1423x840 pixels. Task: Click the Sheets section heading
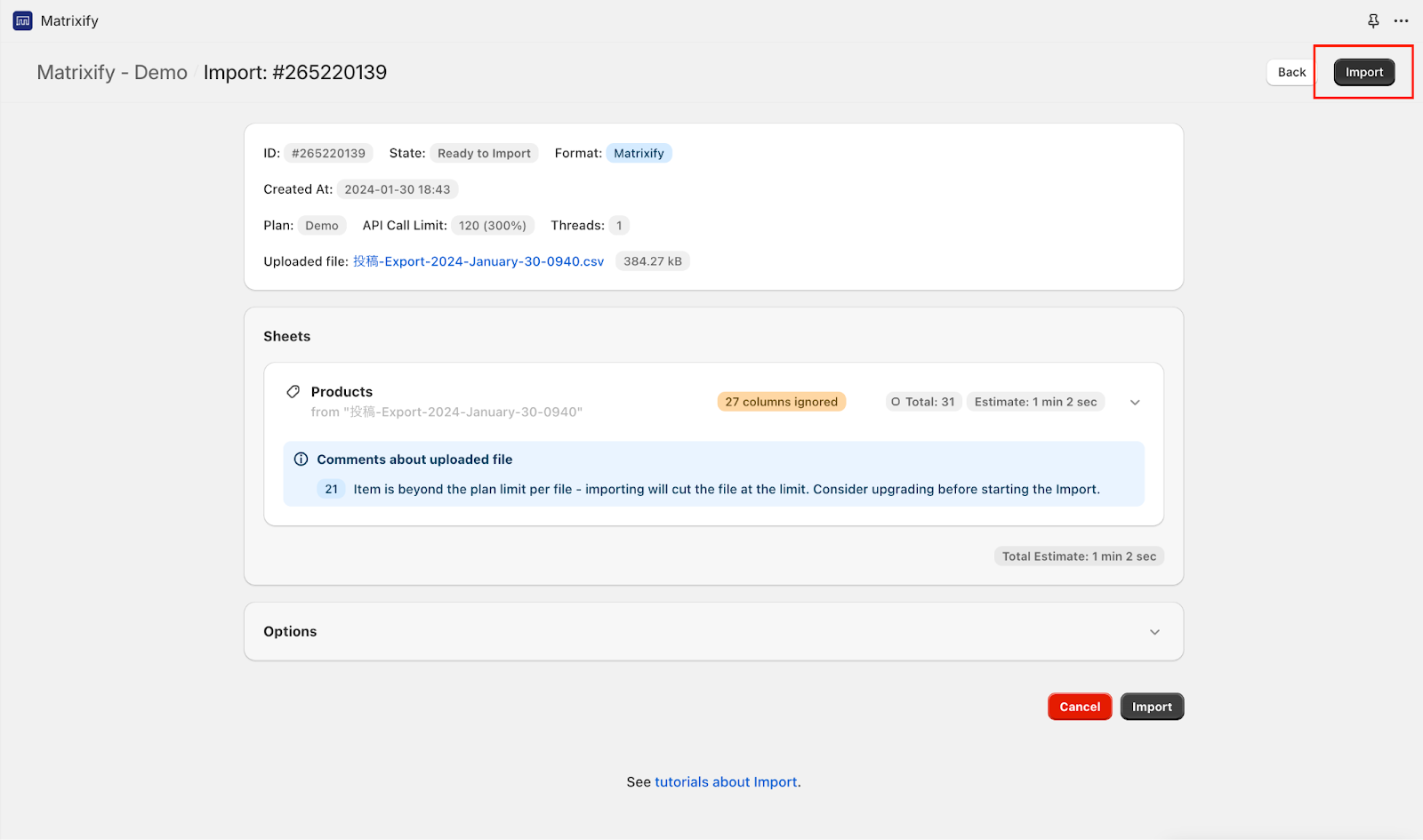pyautogui.click(x=286, y=336)
